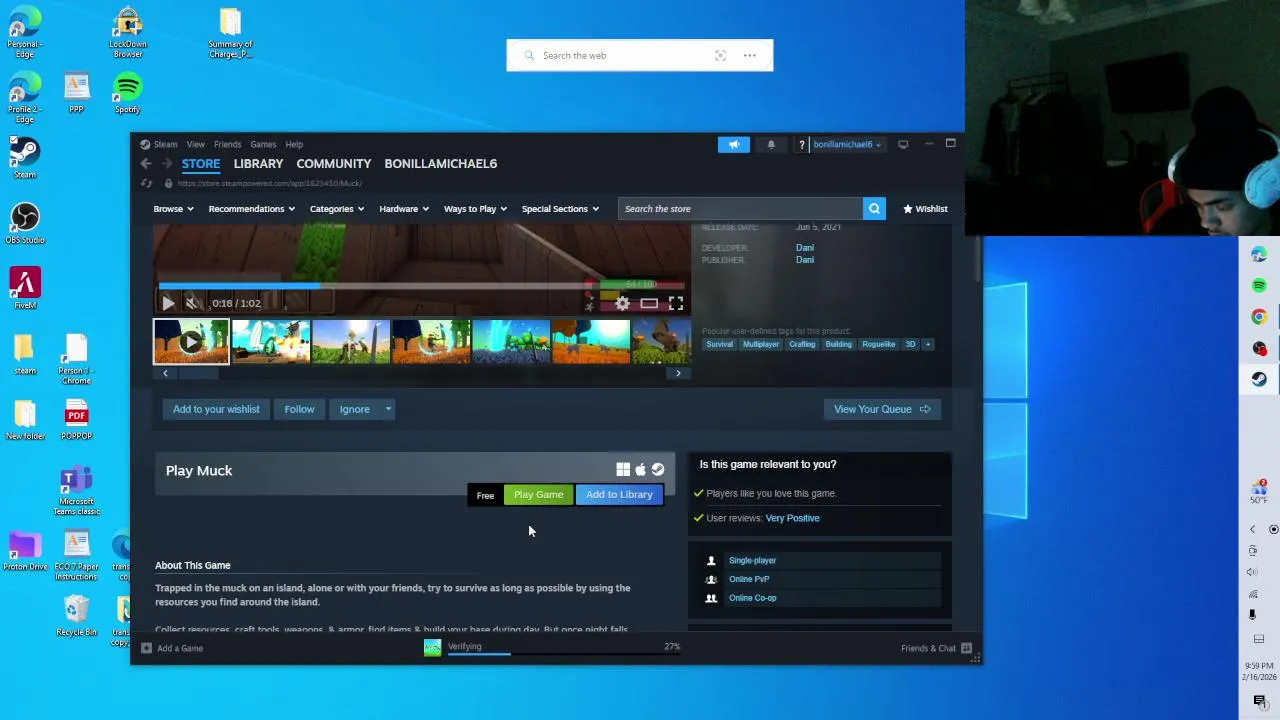Image resolution: width=1280 pixels, height=720 pixels.
Task: Open the FiveM desktop shortcut
Action: point(25,289)
